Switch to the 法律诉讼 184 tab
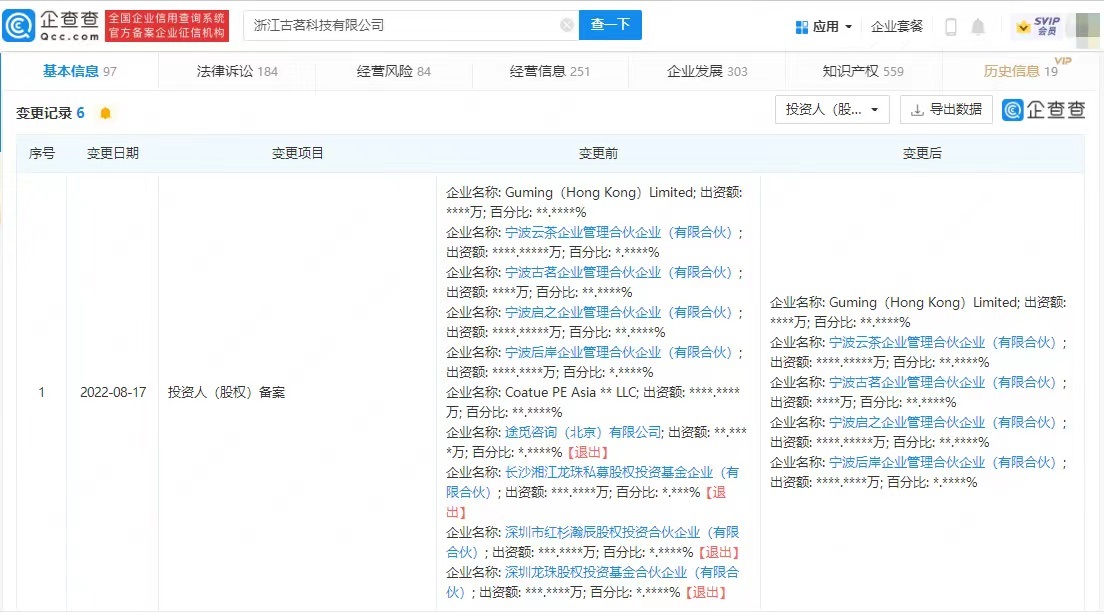The height and width of the screenshot is (614, 1104). coord(237,71)
